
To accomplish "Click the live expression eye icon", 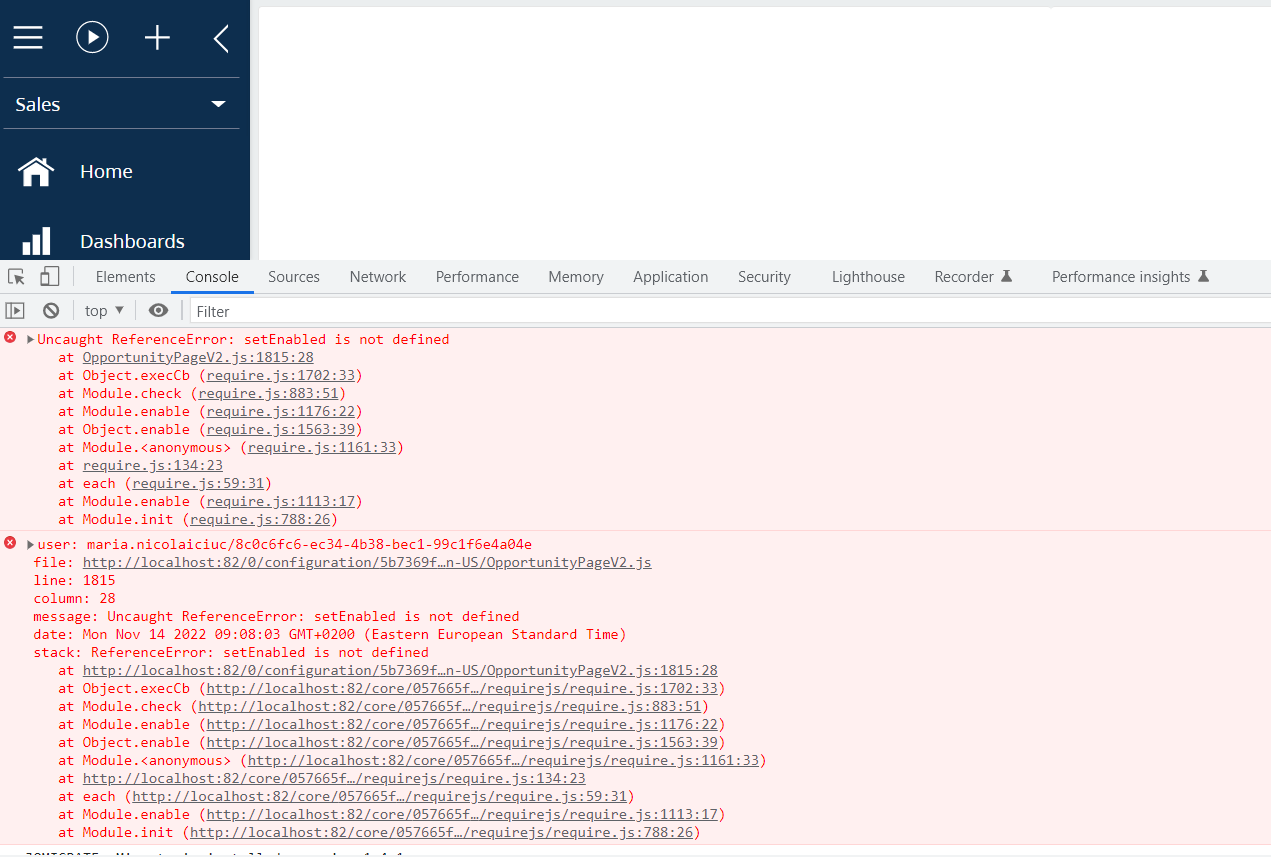I will (158, 311).
